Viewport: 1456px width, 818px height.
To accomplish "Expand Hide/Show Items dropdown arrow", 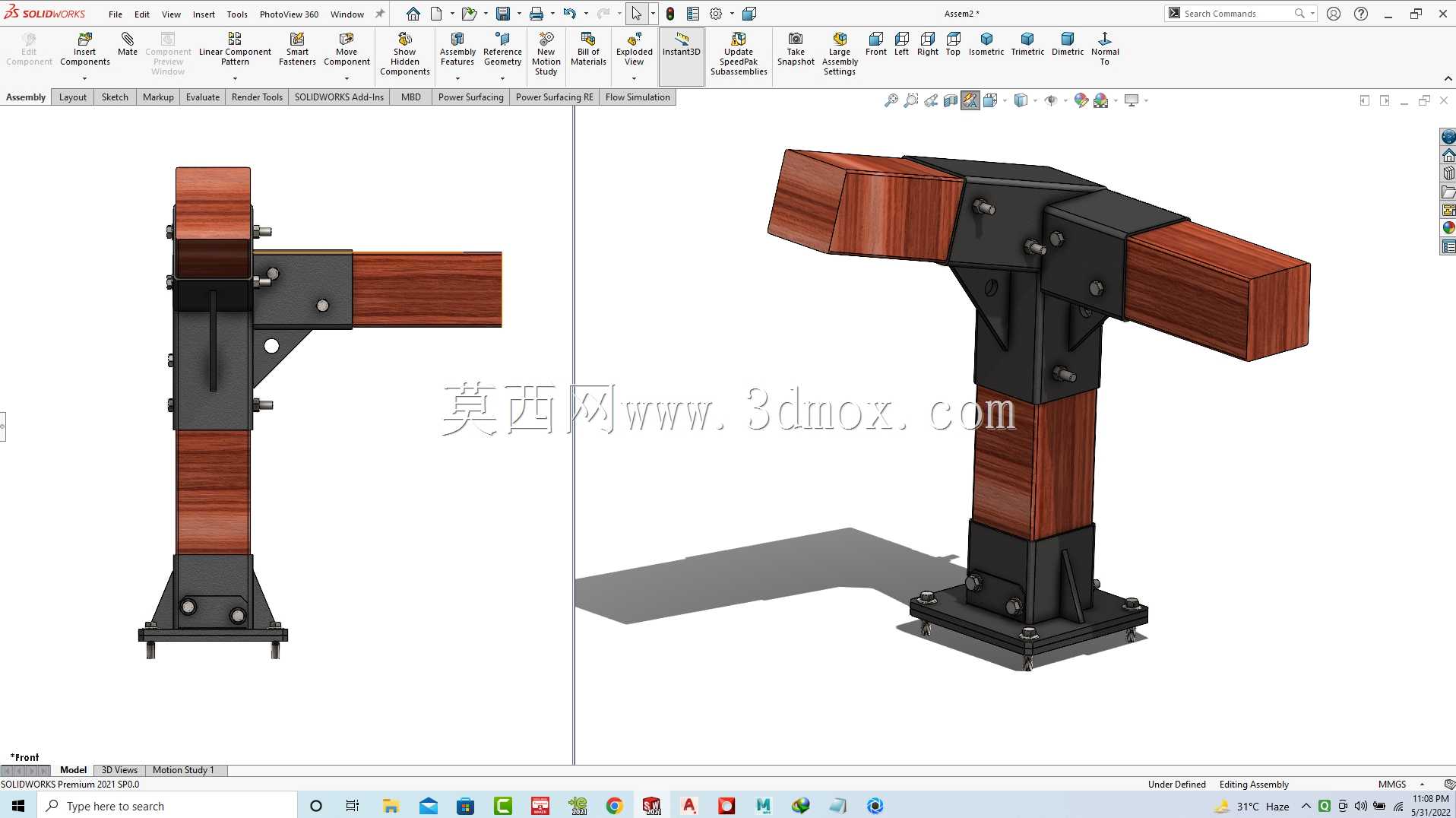I will (1065, 100).
